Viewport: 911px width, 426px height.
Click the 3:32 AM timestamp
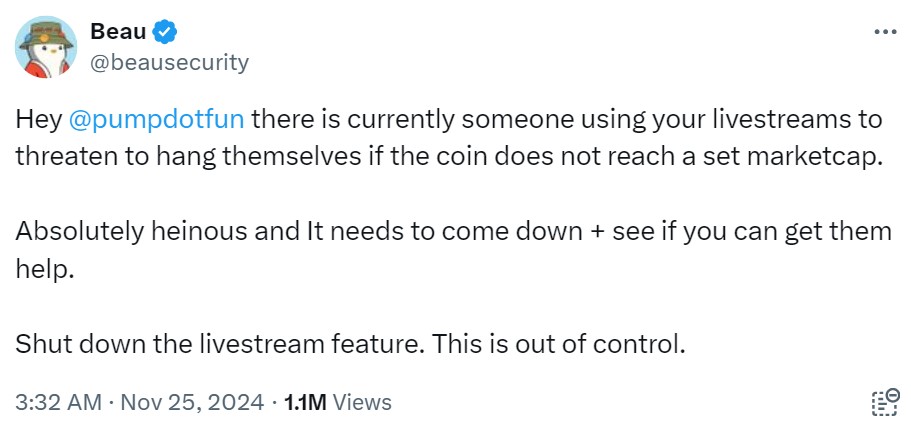pos(58,402)
